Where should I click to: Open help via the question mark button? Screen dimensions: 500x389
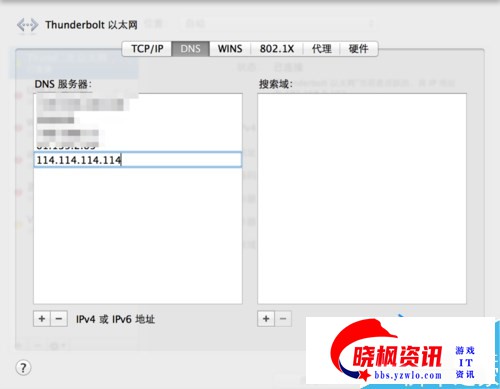[23, 368]
